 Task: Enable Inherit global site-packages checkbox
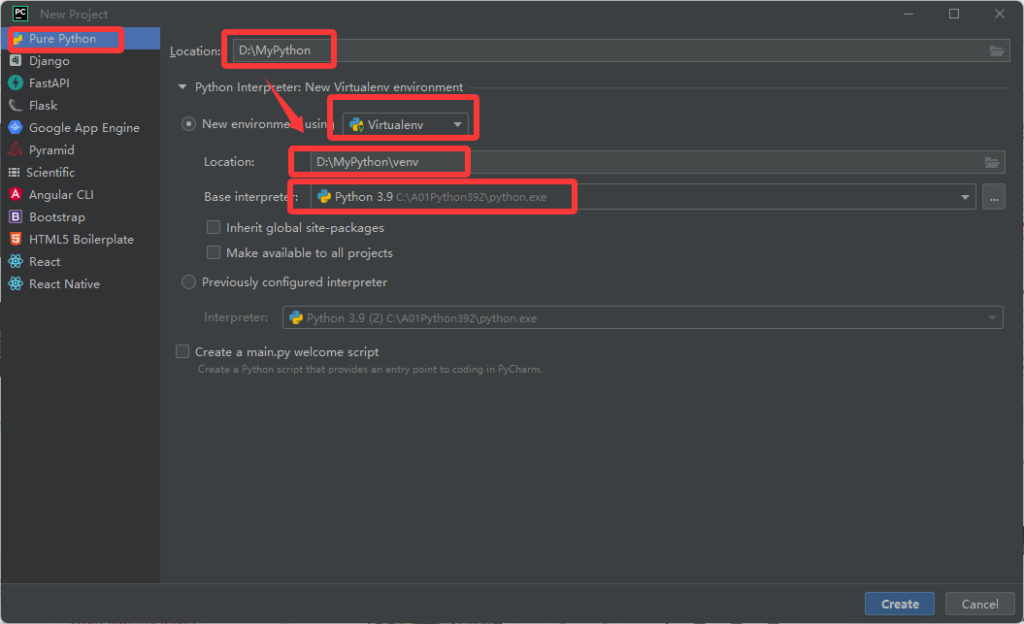pos(213,227)
